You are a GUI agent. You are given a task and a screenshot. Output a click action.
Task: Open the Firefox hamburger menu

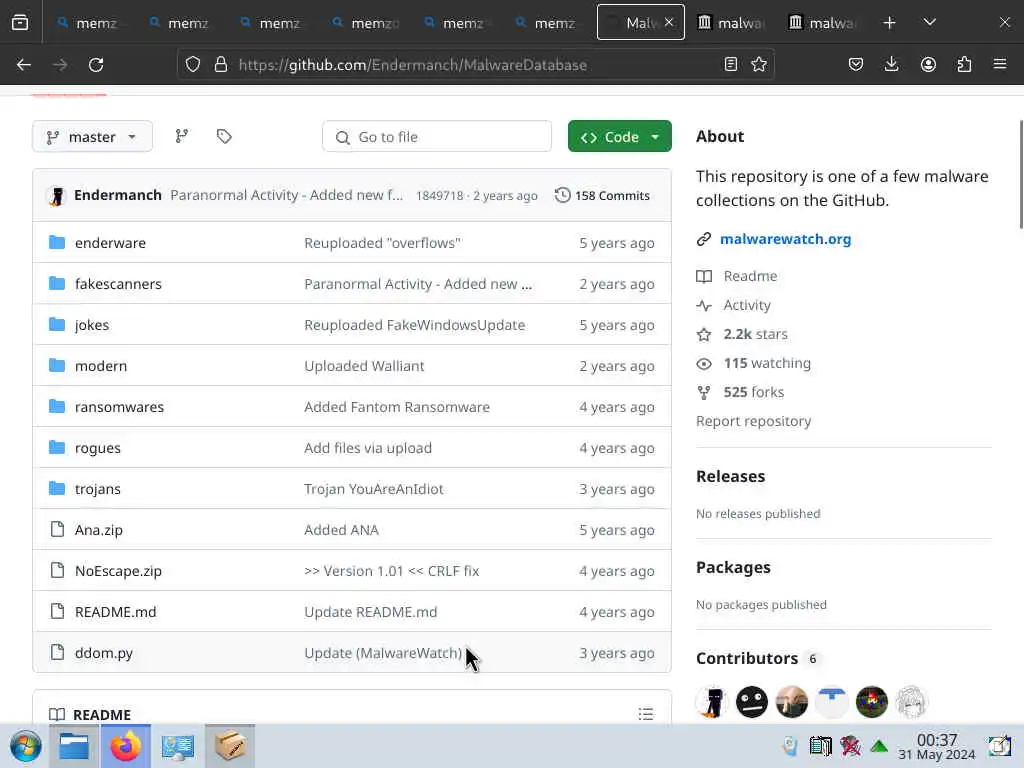[x=1000, y=65]
